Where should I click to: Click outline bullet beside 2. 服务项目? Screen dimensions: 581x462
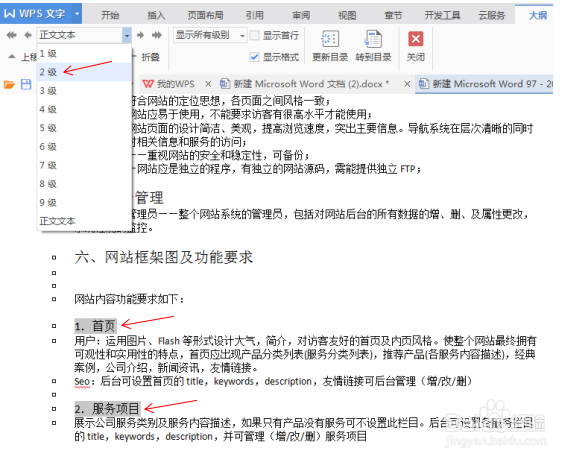point(54,409)
